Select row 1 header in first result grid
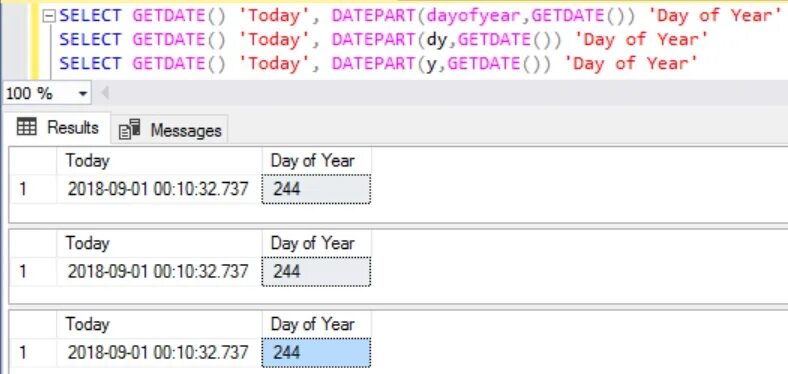This screenshot has width=788, height=374. click(x=33, y=189)
